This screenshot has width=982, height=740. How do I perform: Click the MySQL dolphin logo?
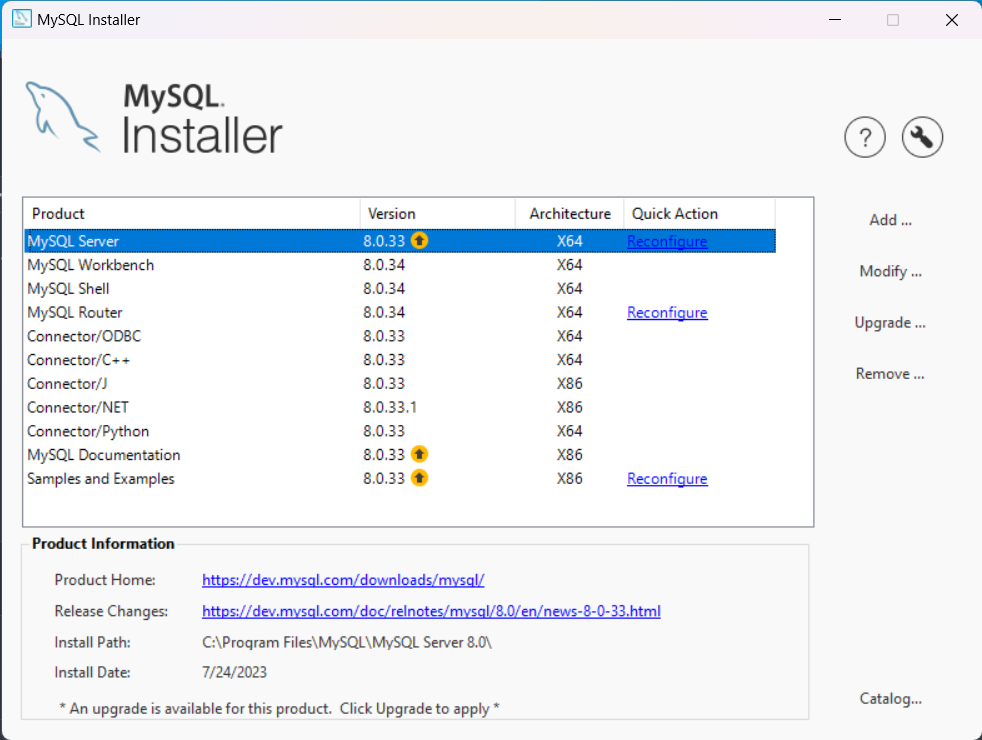pos(63,117)
